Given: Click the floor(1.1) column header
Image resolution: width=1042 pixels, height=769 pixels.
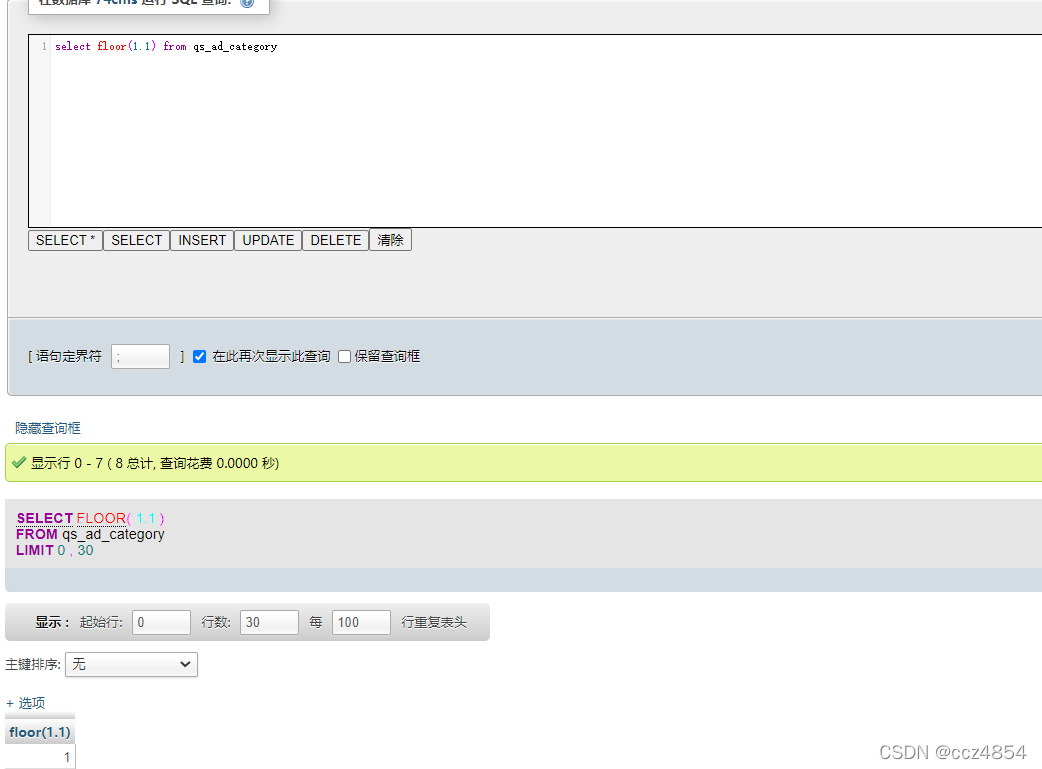Looking at the screenshot, I should point(39,731).
